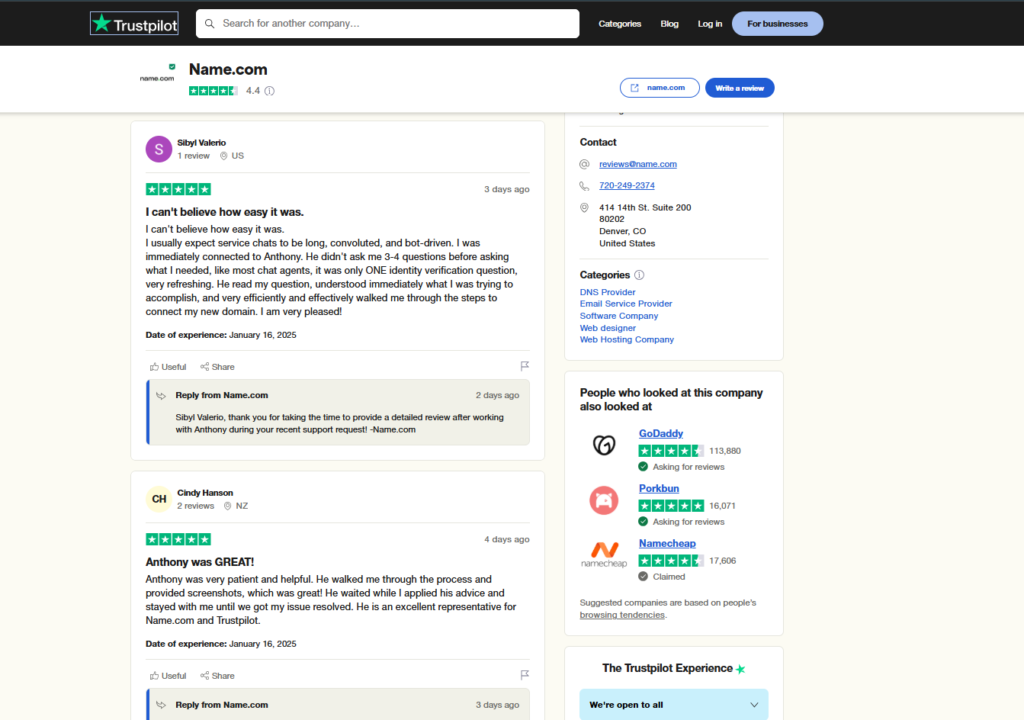Click the header star rating for Name.com
This screenshot has width=1024, height=720.
point(214,91)
